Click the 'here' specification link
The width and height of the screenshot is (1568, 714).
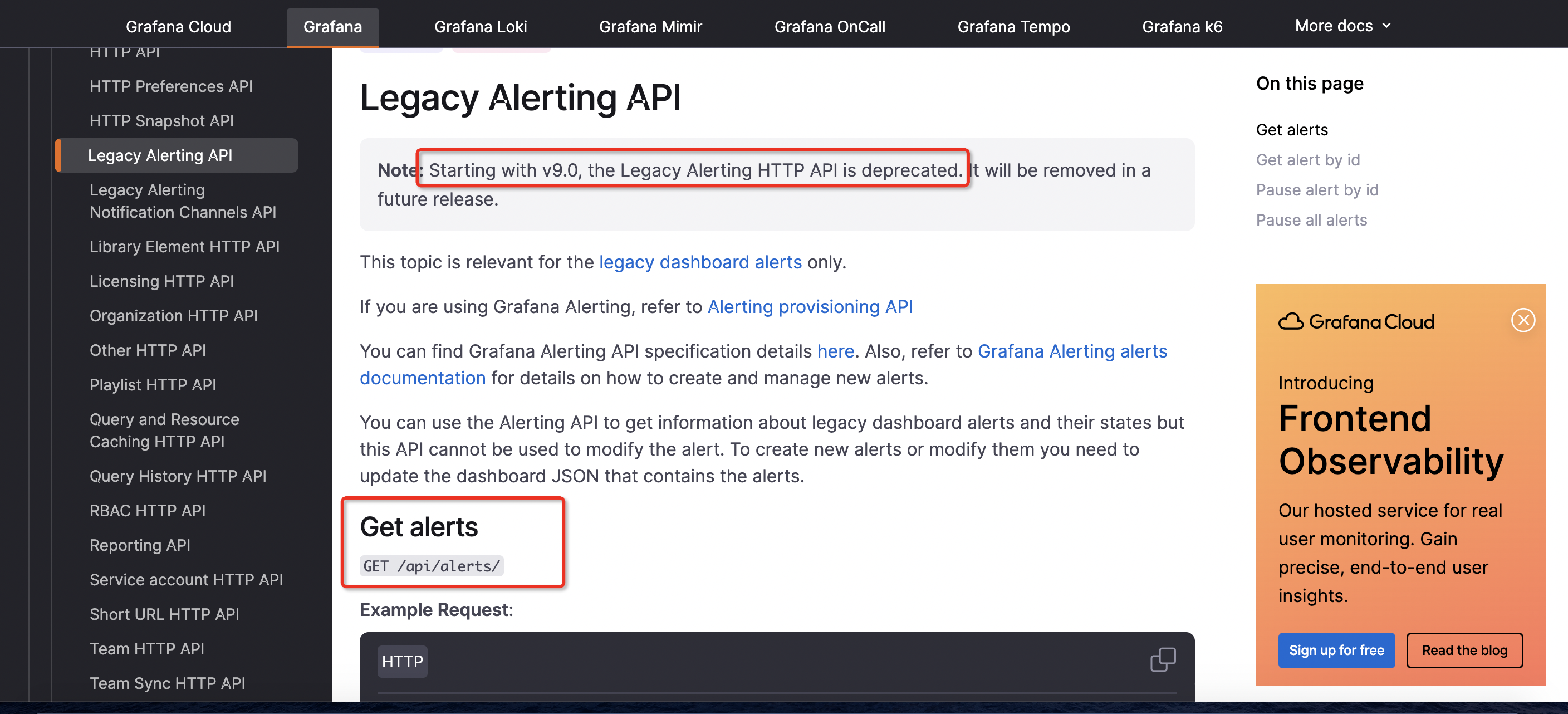point(835,351)
